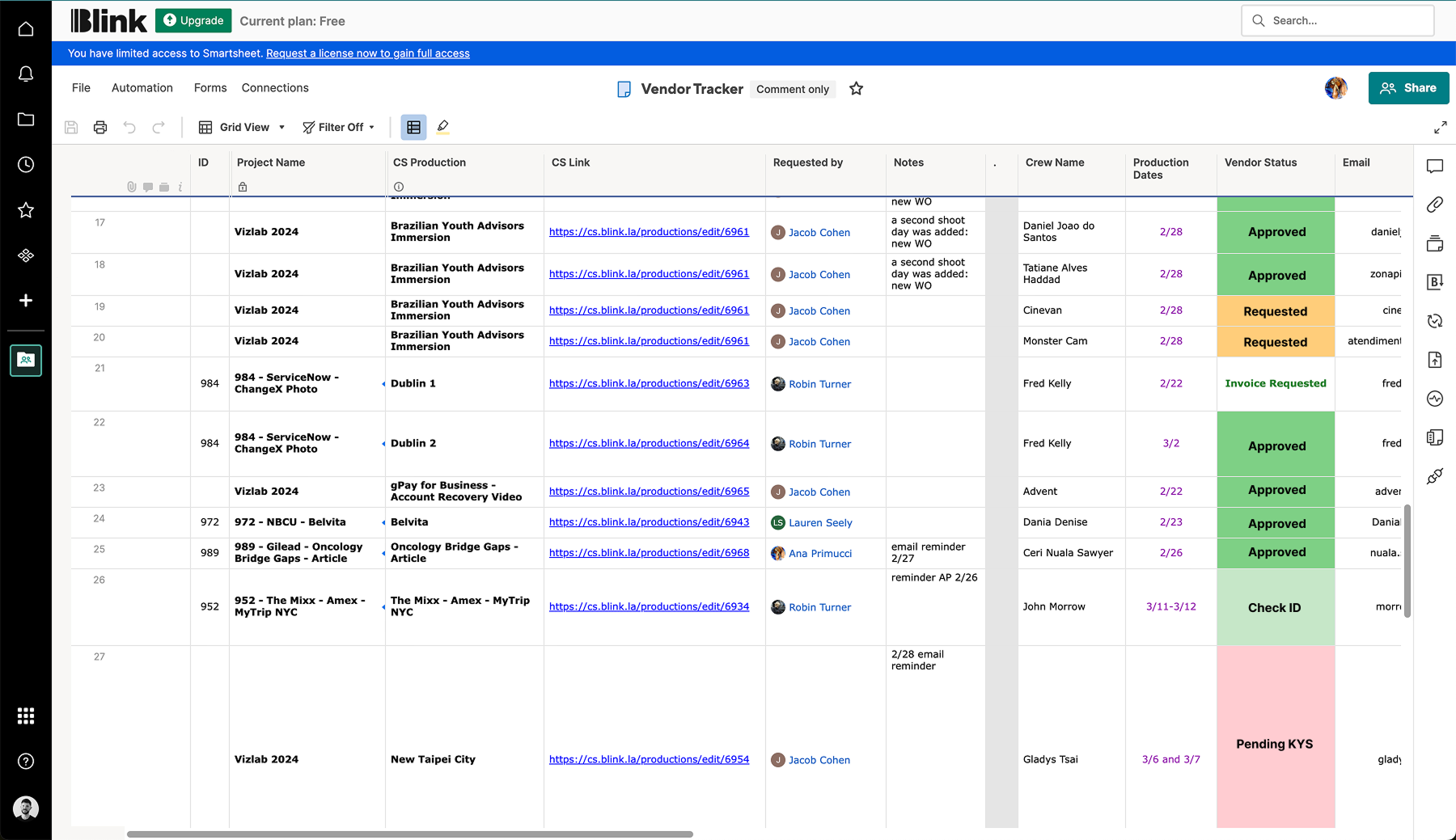Open the Publish panel icon
The image size is (1456, 840).
coord(1435,360)
